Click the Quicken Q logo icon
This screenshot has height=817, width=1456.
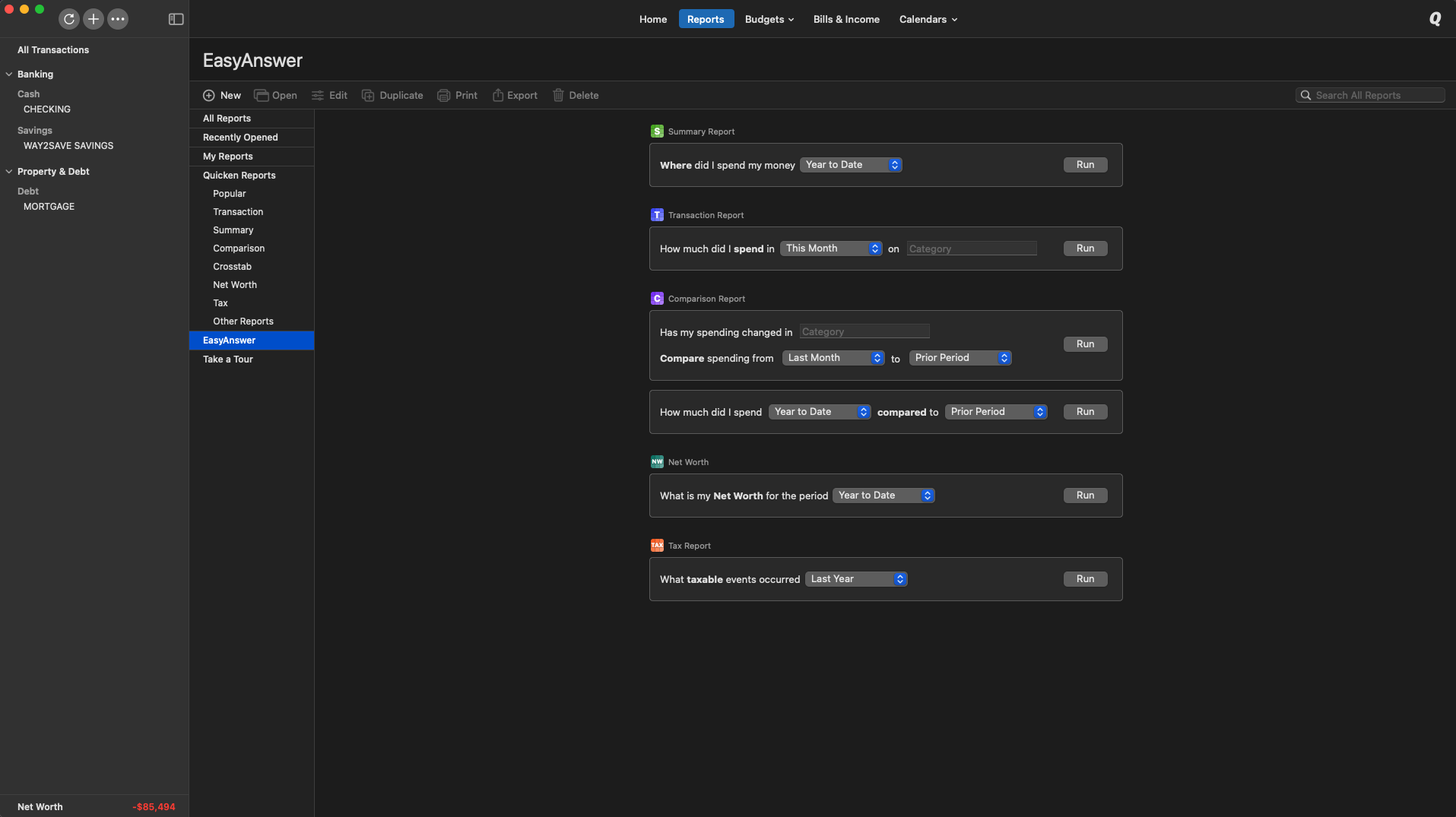click(x=1435, y=19)
